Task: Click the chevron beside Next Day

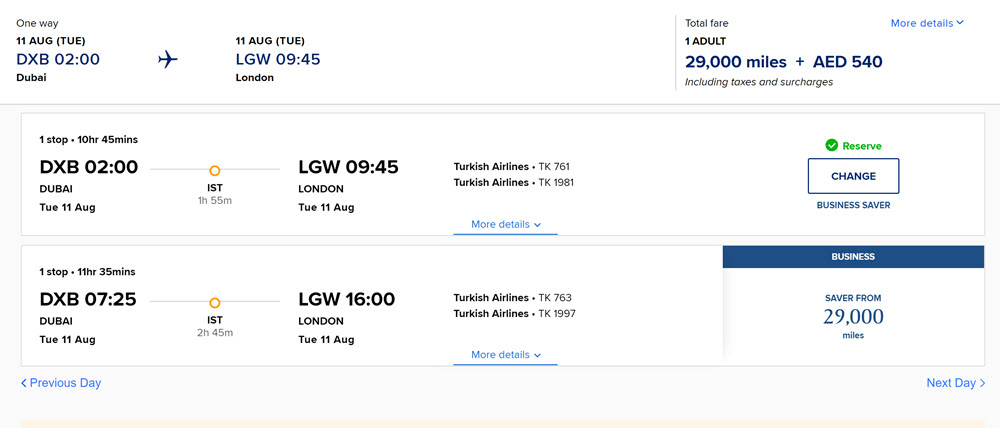Action: coord(982,383)
